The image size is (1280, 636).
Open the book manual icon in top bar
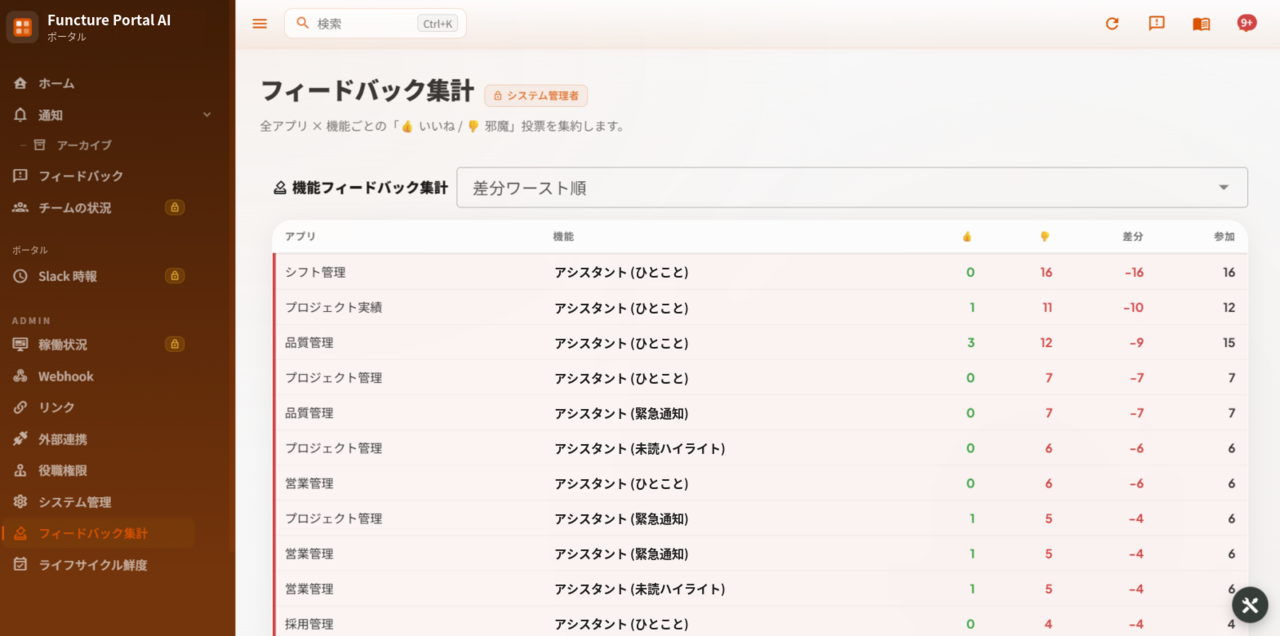(1201, 24)
